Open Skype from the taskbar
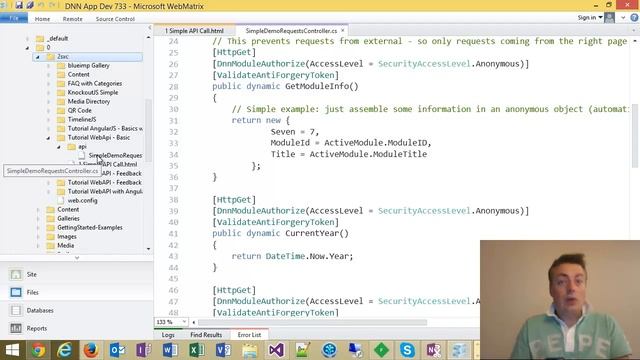Image resolution: width=640 pixels, height=360 pixels. [407, 350]
